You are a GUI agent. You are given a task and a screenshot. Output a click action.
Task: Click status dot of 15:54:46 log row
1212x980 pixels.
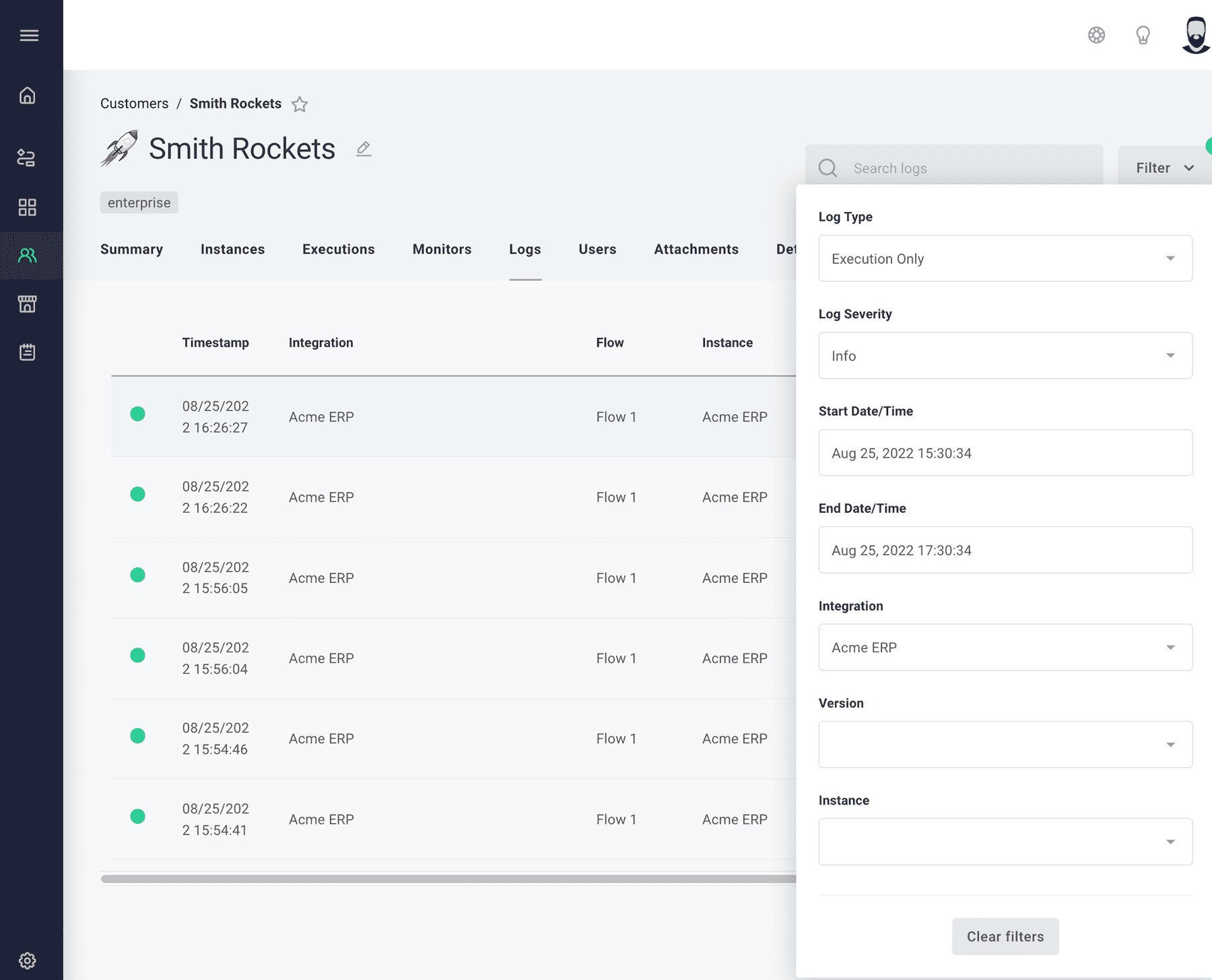coord(137,736)
